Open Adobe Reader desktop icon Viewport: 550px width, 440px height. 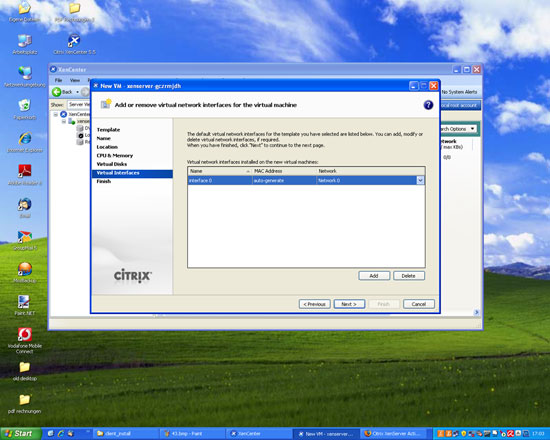pos(25,175)
